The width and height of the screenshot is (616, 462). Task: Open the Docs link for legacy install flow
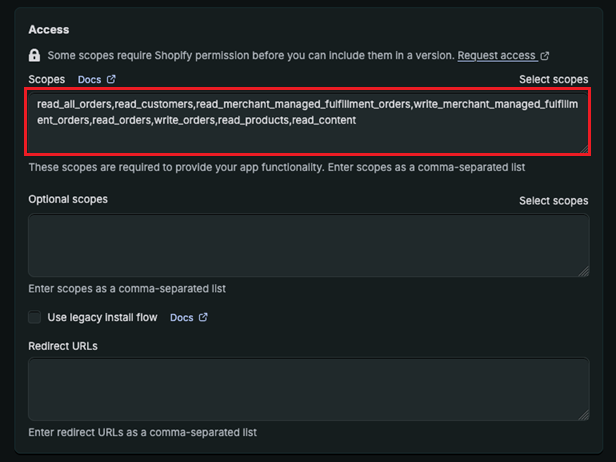181,318
